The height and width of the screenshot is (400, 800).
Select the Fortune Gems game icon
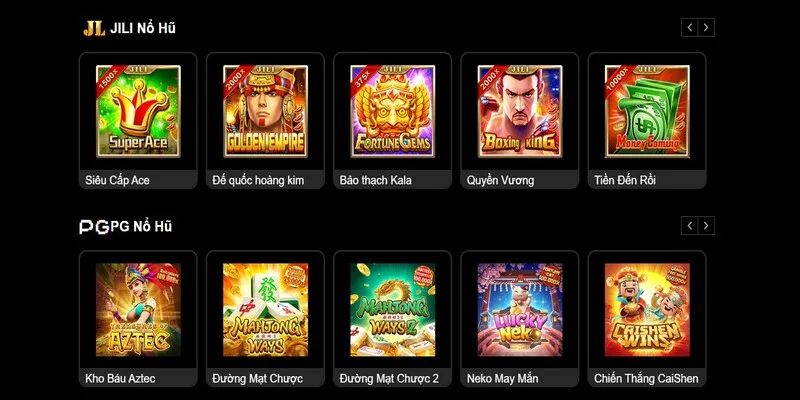point(392,111)
